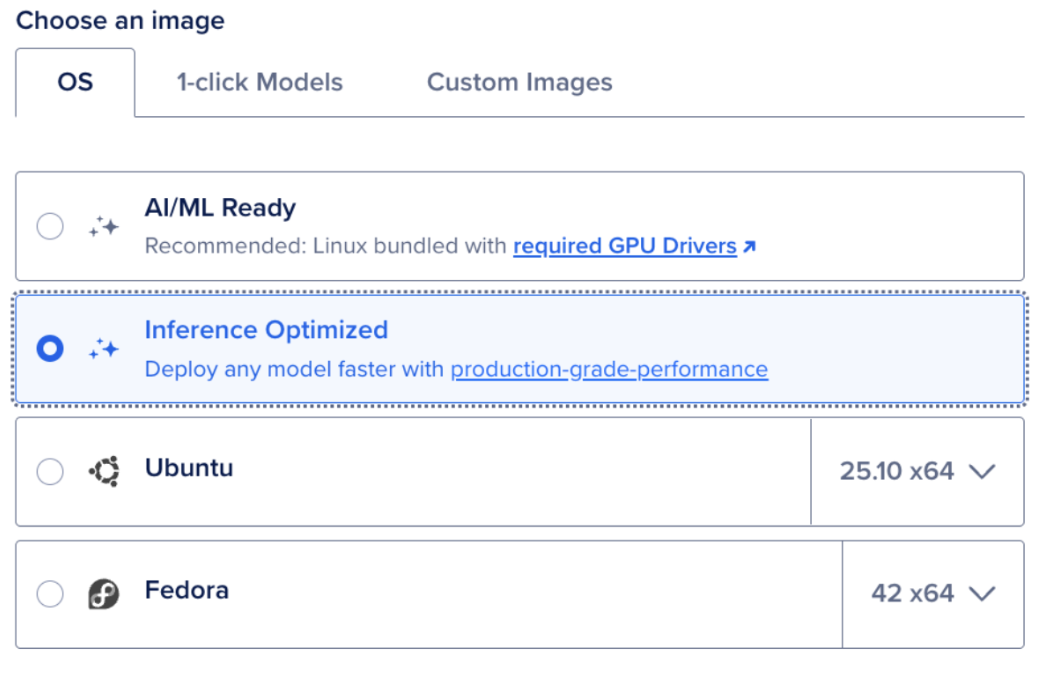Switch to the 1-click Models tab
This screenshot has height=674, width=1064.
coord(258,82)
